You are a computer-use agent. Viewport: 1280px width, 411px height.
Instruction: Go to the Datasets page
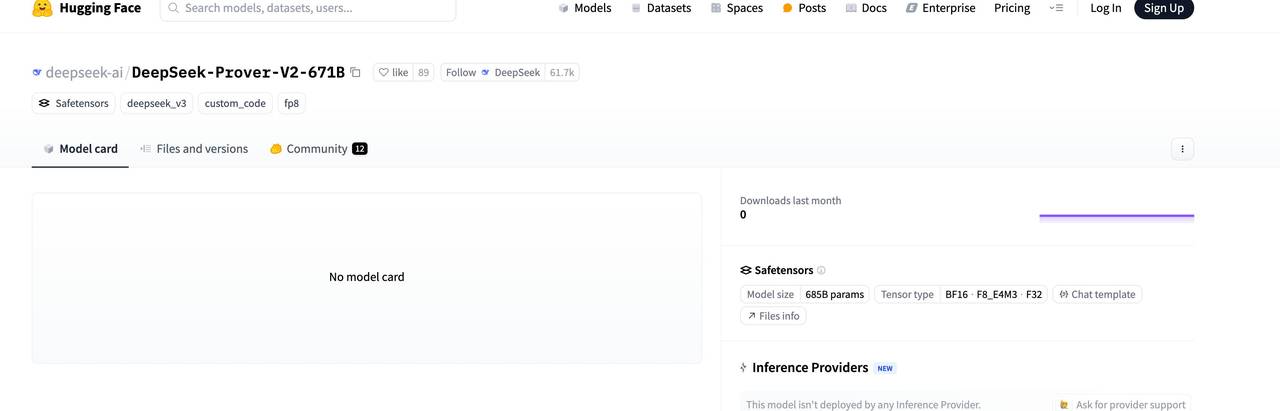pos(661,8)
